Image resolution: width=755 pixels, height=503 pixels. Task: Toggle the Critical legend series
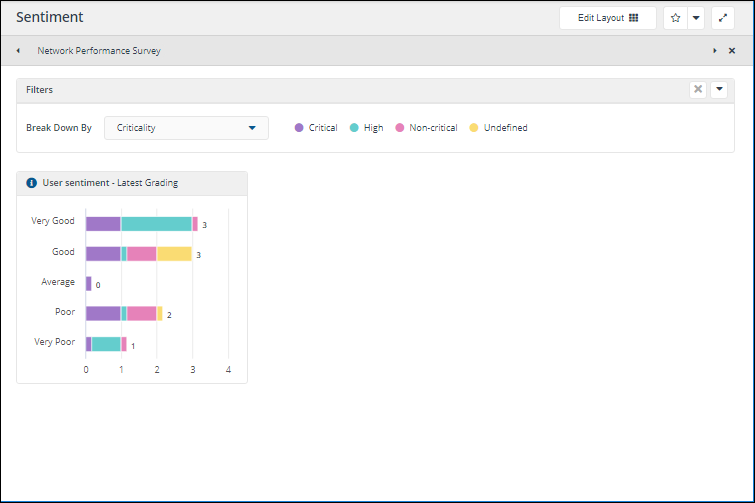point(316,128)
